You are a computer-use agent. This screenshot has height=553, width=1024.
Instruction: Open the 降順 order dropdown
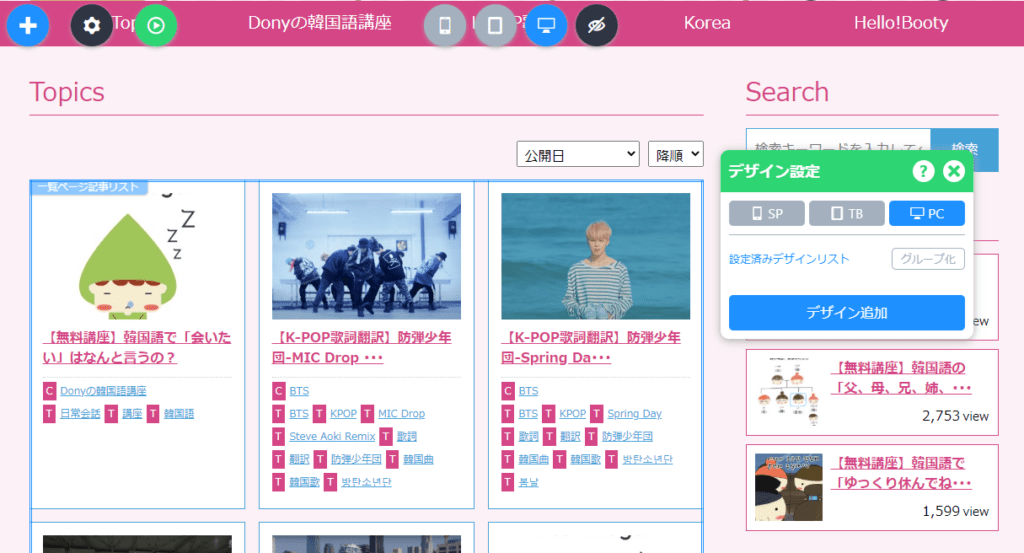(675, 154)
